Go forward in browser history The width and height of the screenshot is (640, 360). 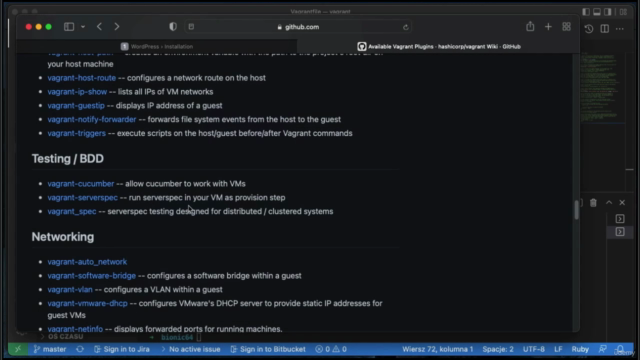(x=117, y=27)
